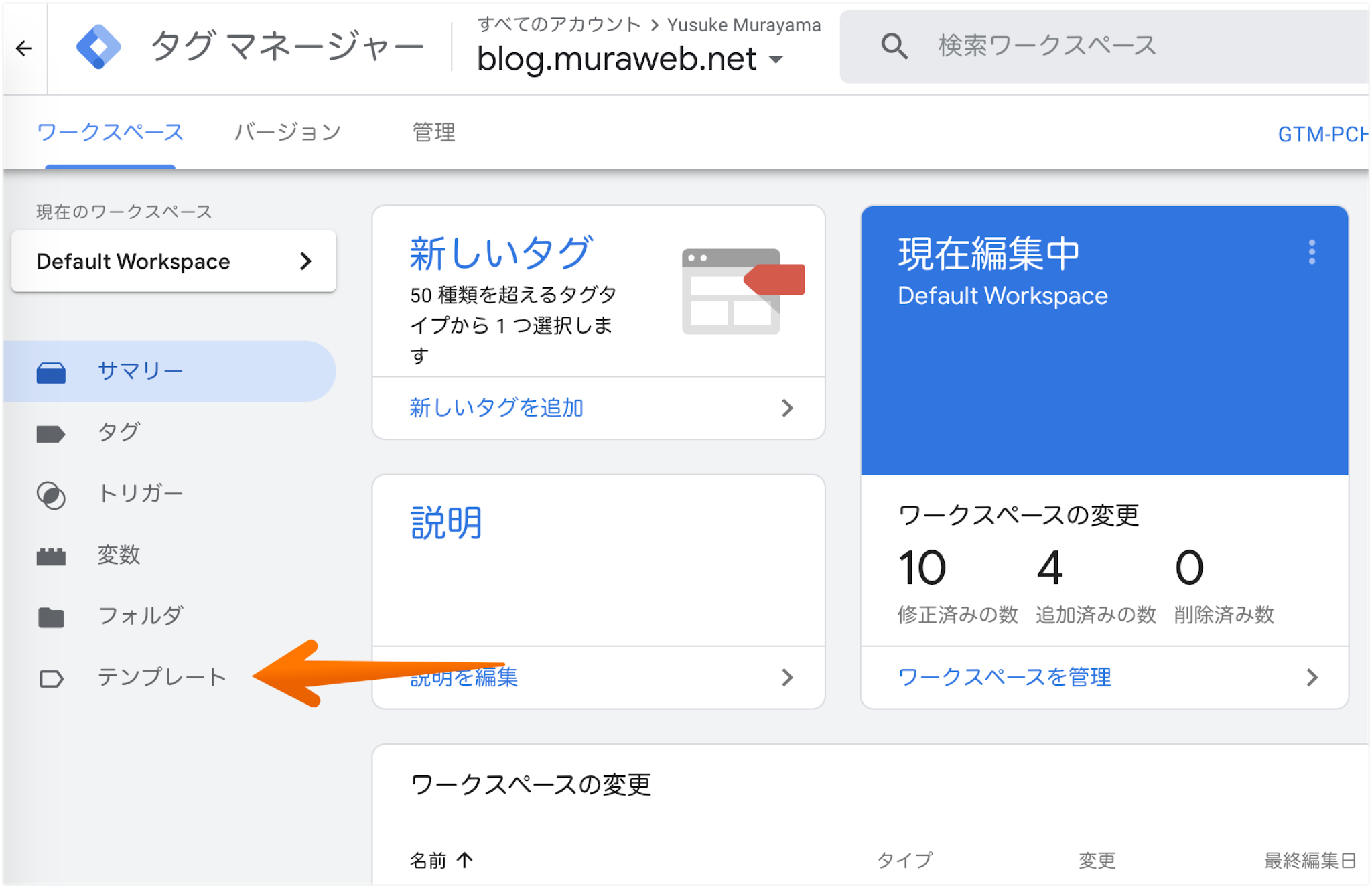Click the 削除済み数 count 0

pos(1189,568)
